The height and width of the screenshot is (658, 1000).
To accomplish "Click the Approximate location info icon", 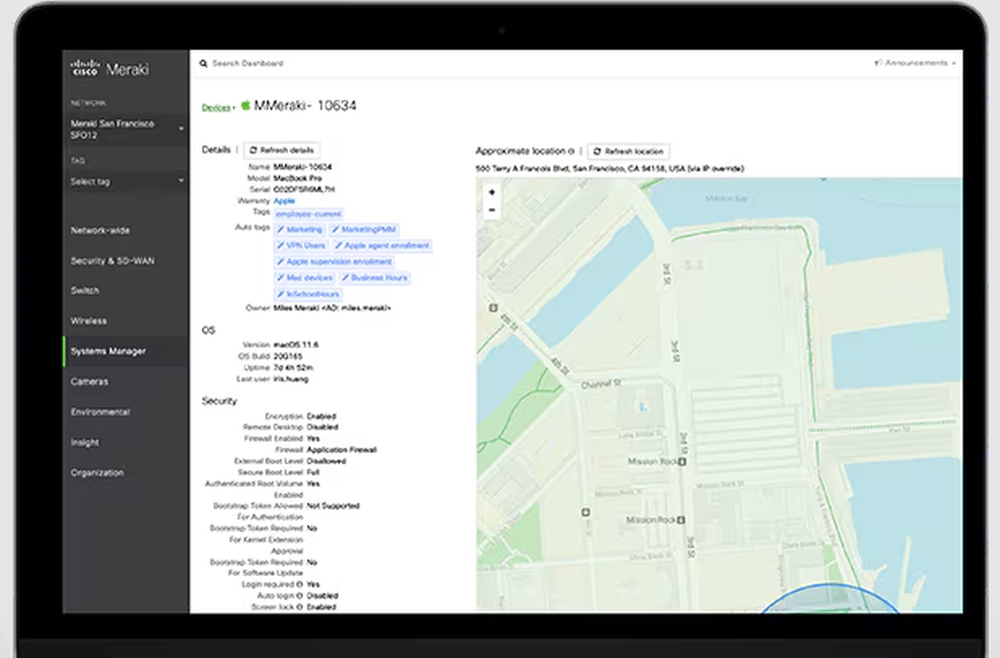I will [571, 151].
